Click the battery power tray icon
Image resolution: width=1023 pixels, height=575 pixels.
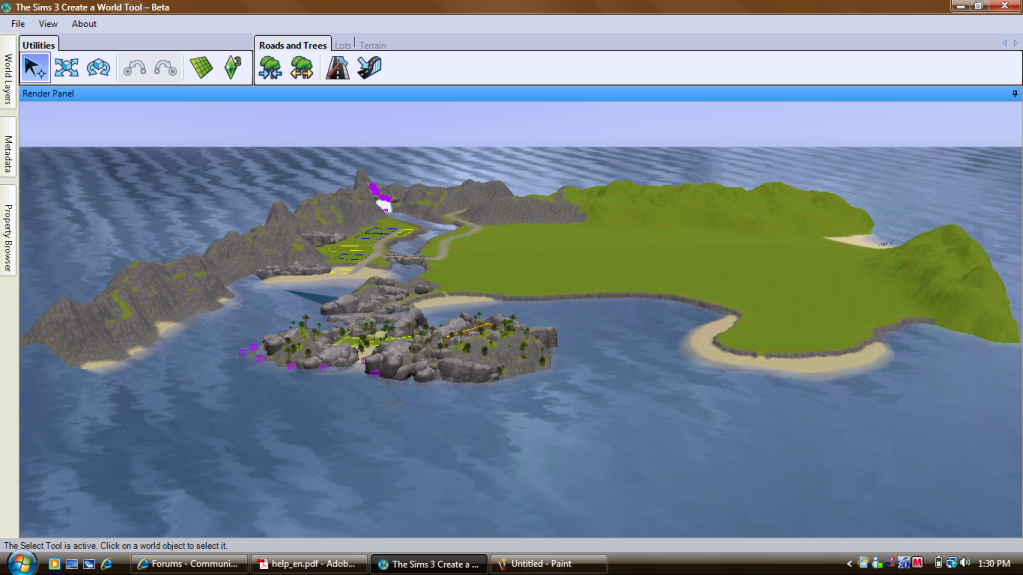coord(938,563)
